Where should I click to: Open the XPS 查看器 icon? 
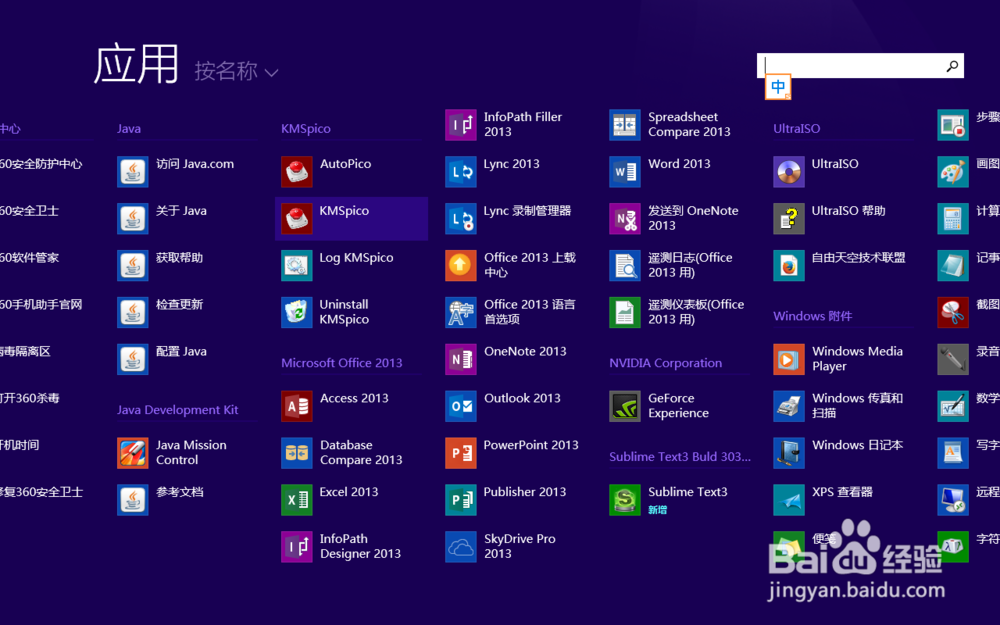pos(789,500)
